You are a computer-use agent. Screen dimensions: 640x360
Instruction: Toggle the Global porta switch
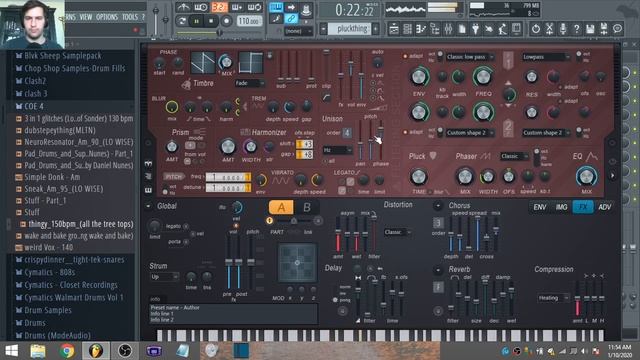pyautogui.click(x=186, y=242)
